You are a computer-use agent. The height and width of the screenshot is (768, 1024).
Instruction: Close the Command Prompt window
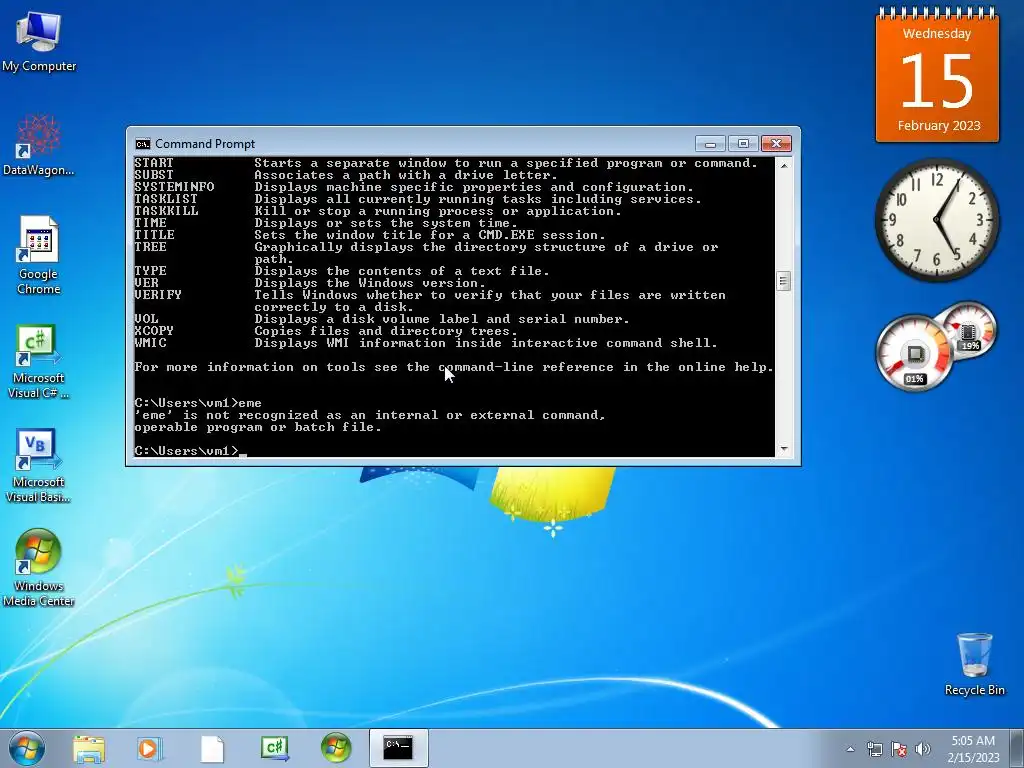(x=776, y=144)
